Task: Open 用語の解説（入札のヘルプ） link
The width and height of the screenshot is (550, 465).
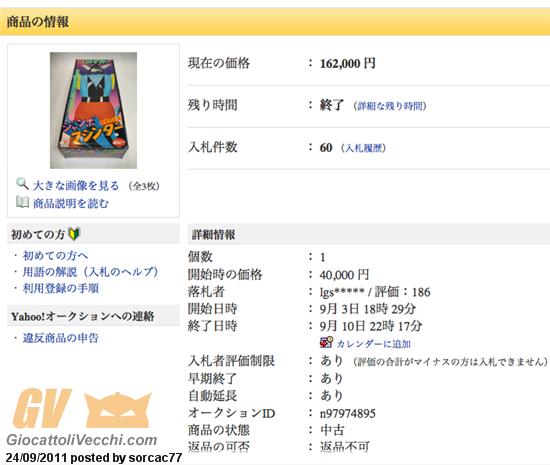Action: [x=90, y=272]
